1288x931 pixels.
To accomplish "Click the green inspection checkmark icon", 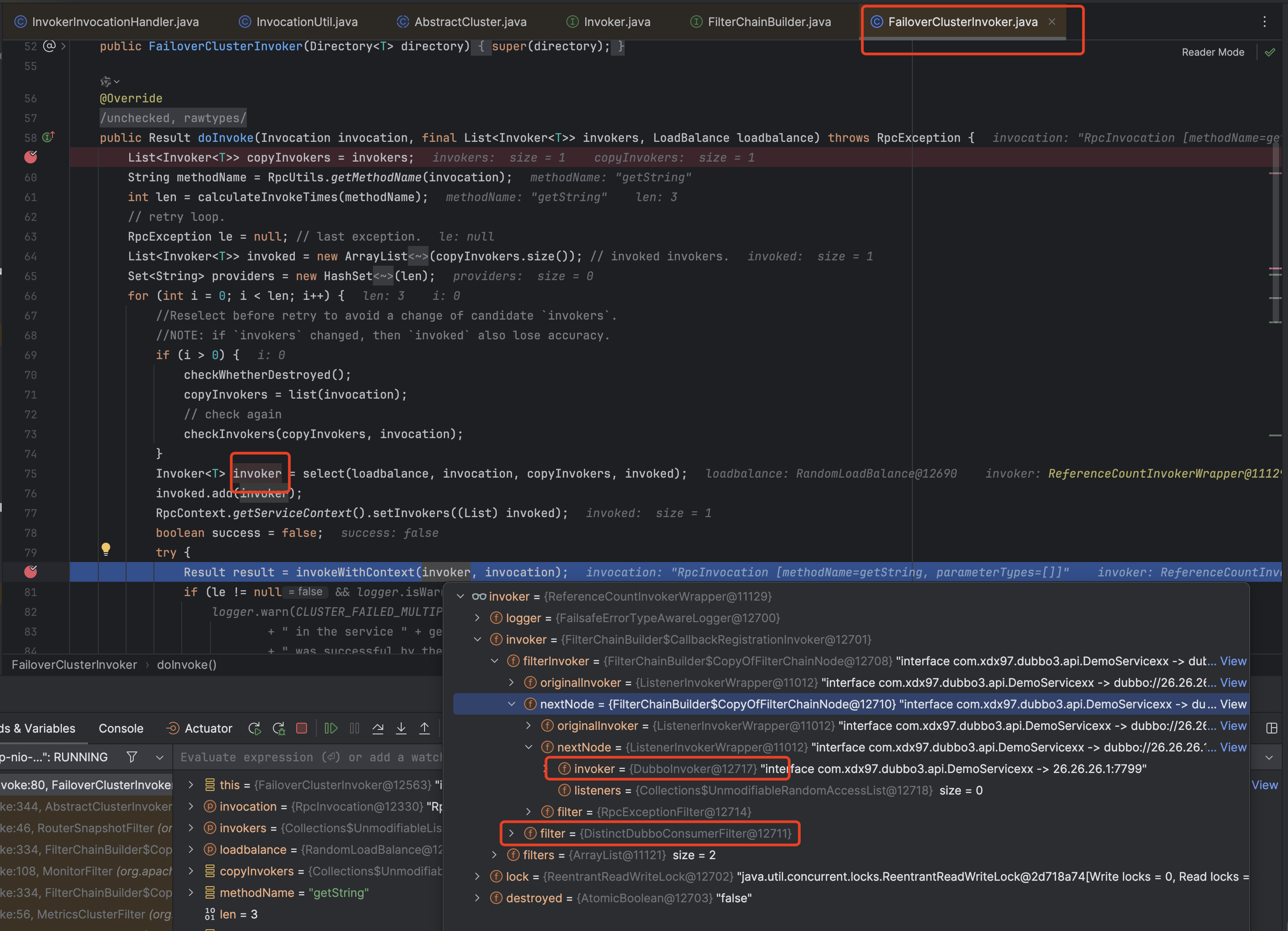I will [1270, 52].
